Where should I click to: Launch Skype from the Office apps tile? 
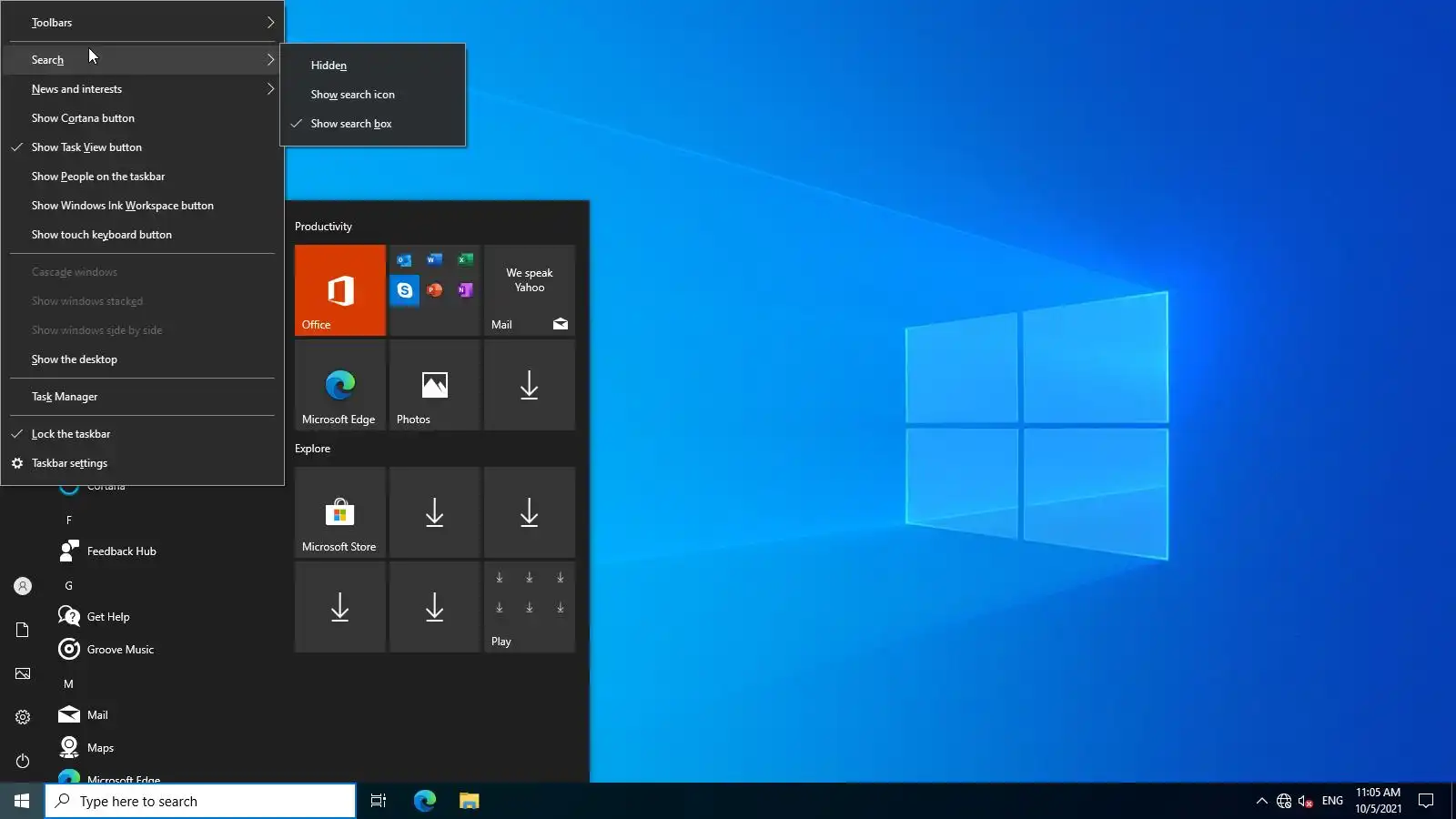(405, 290)
